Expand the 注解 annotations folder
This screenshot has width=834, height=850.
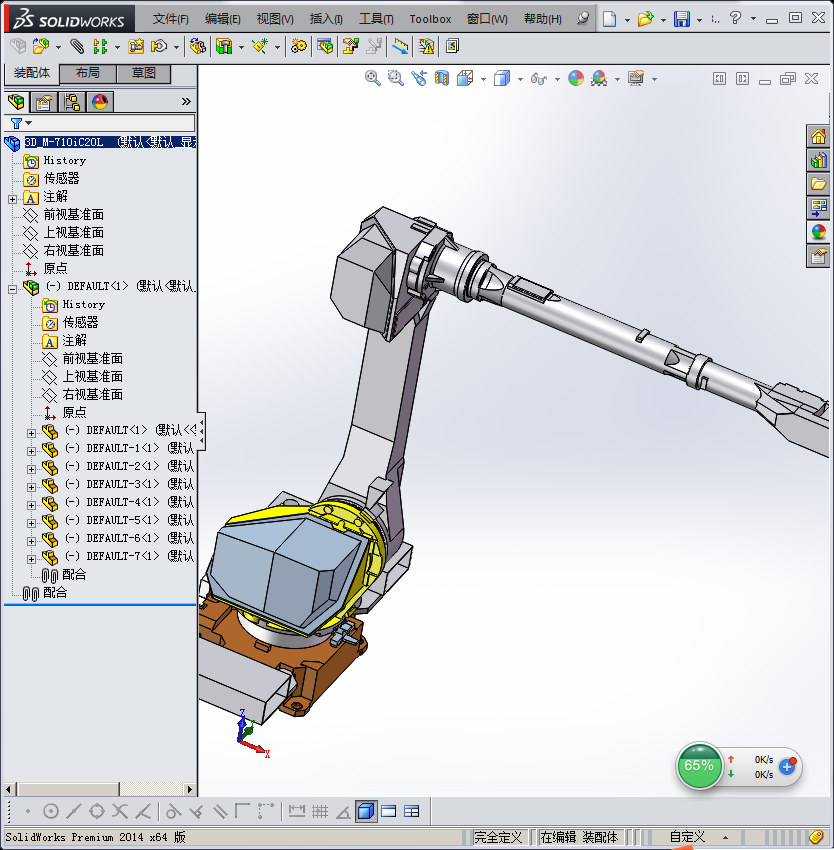[13, 198]
